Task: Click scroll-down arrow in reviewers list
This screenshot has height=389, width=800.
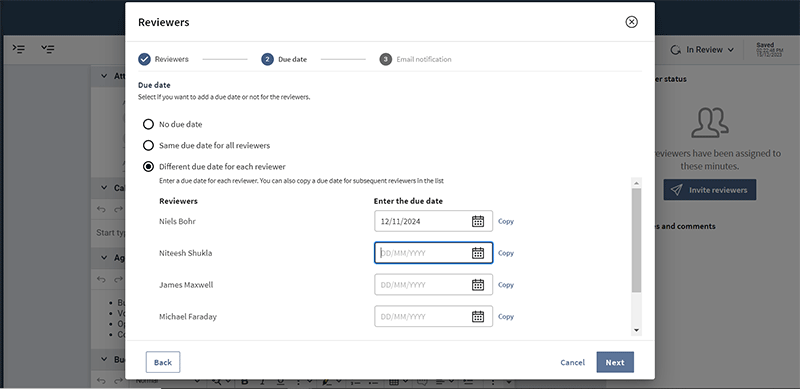Action: (636, 330)
